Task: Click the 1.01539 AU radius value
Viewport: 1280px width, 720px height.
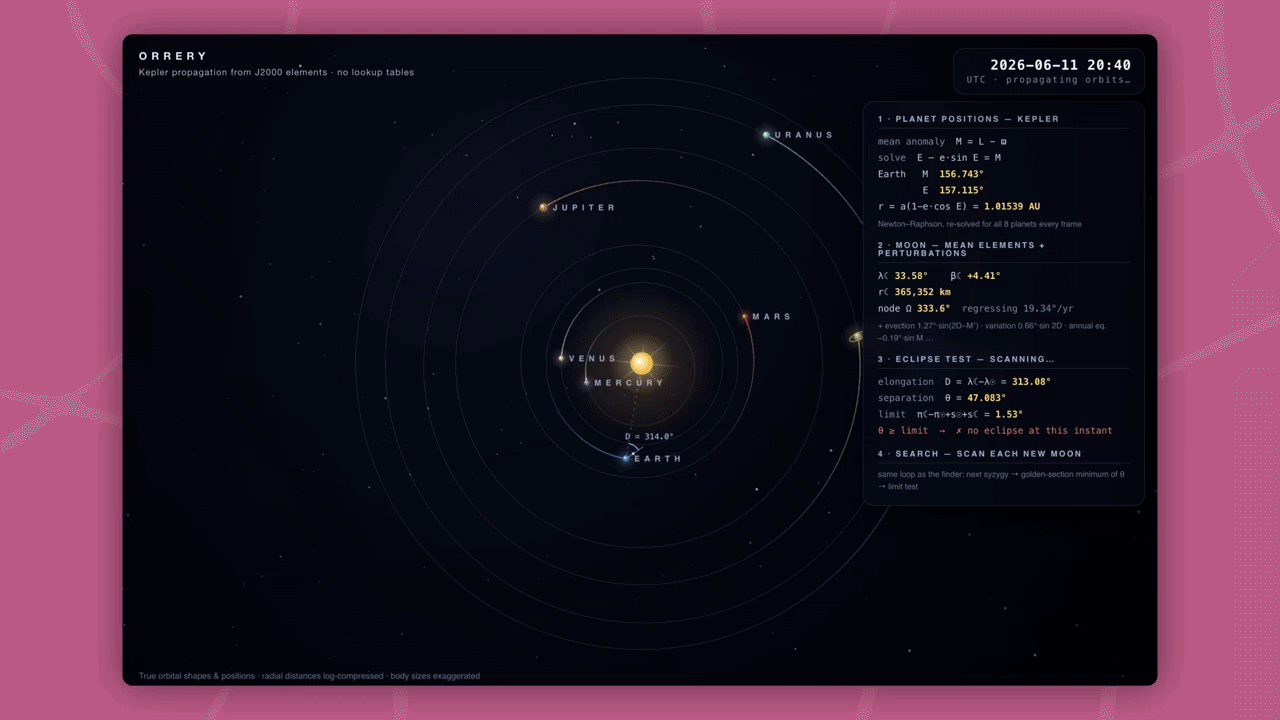Action: point(1012,207)
